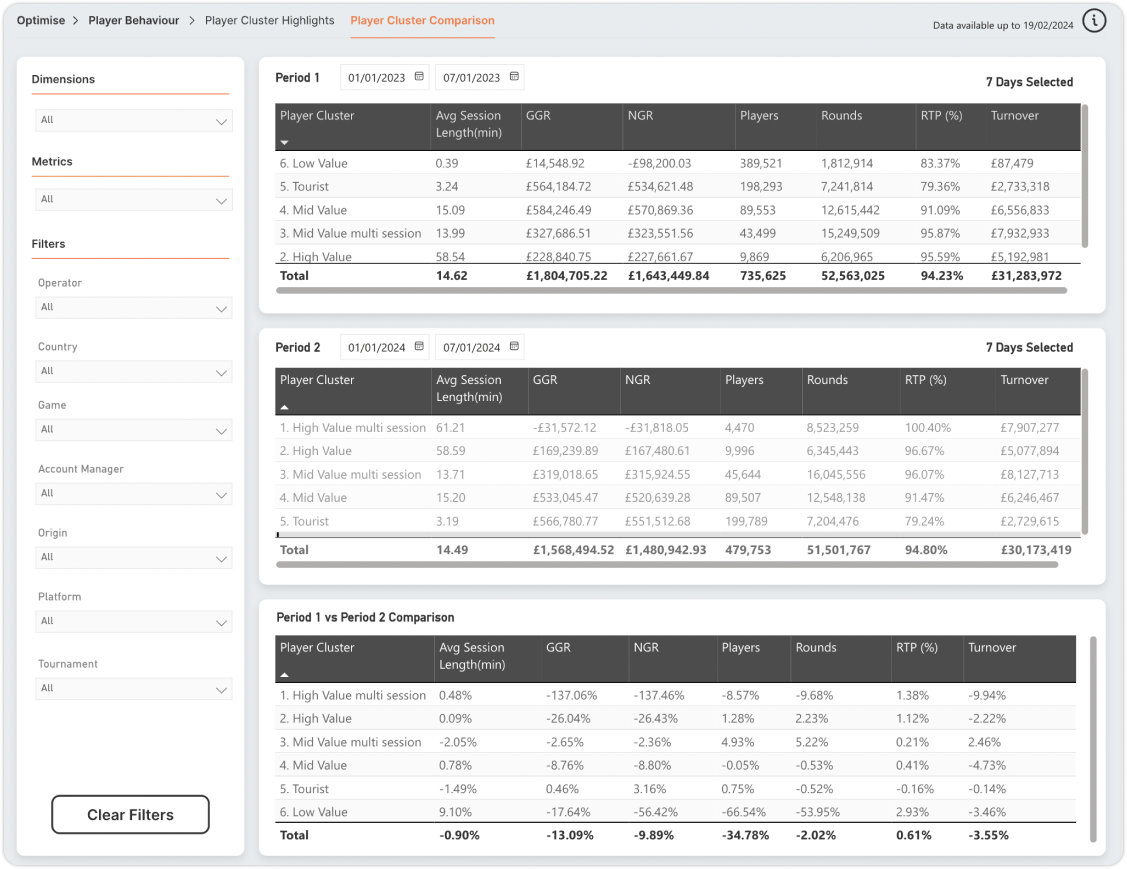Screen dimensions: 1127x869
Task: Sort Period 1 table by GGR column header
Action: (x=538, y=116)
